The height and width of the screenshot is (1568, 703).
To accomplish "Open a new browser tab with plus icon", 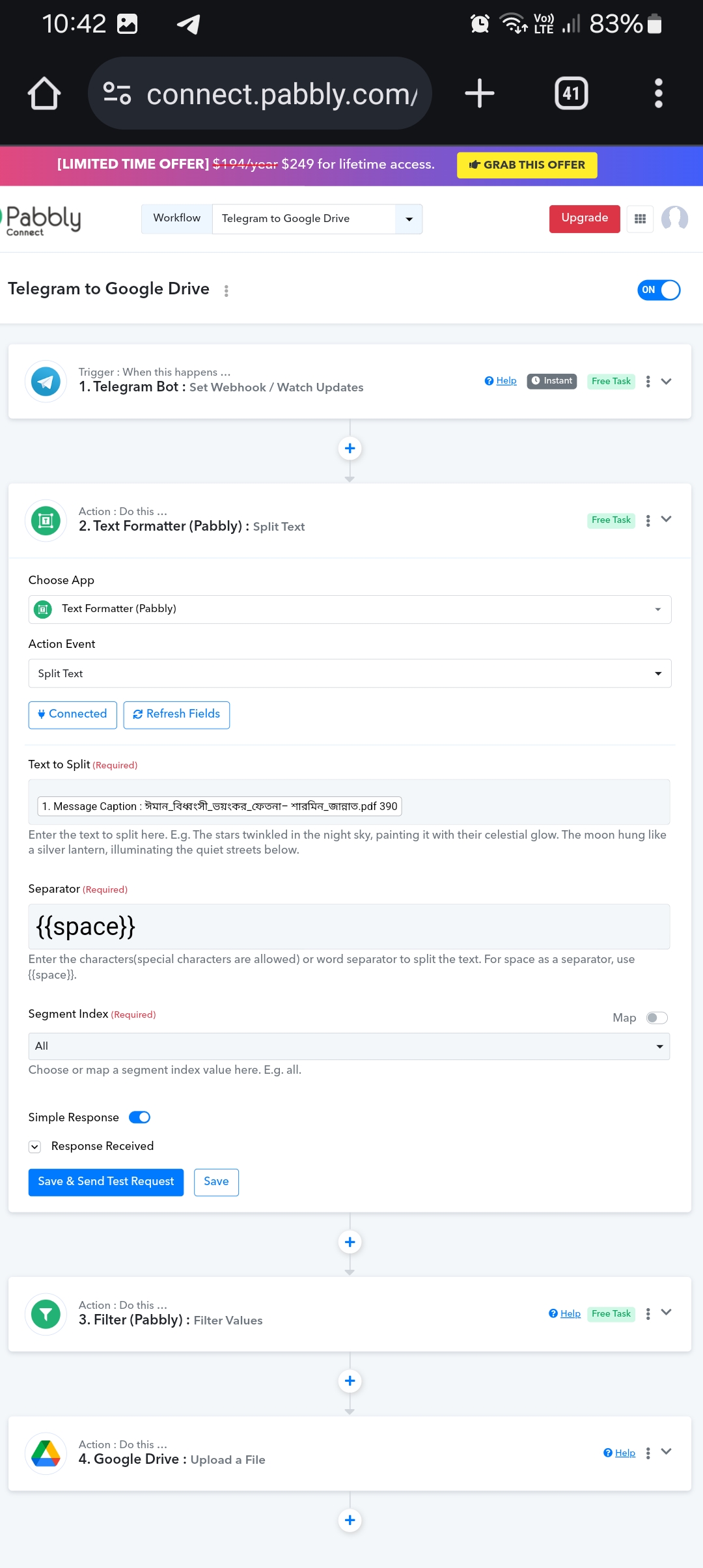I will (x=480, y=93).
